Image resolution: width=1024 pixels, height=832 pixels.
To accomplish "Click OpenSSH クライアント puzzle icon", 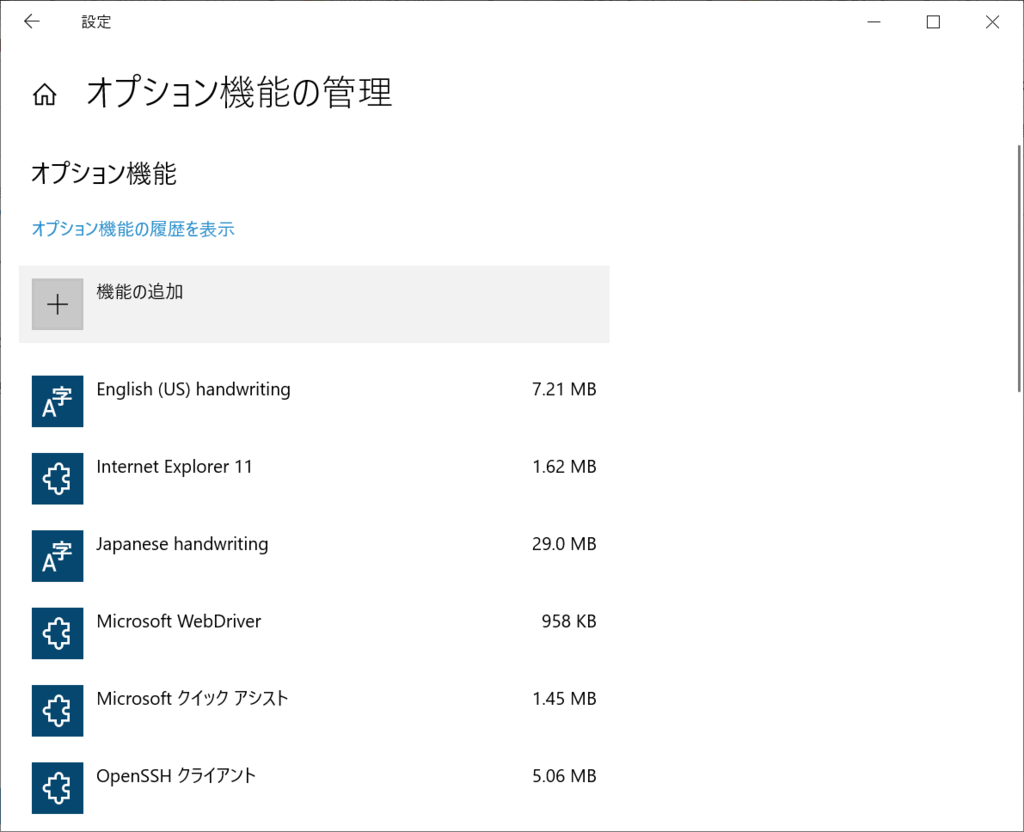I will tap(57, 788).
